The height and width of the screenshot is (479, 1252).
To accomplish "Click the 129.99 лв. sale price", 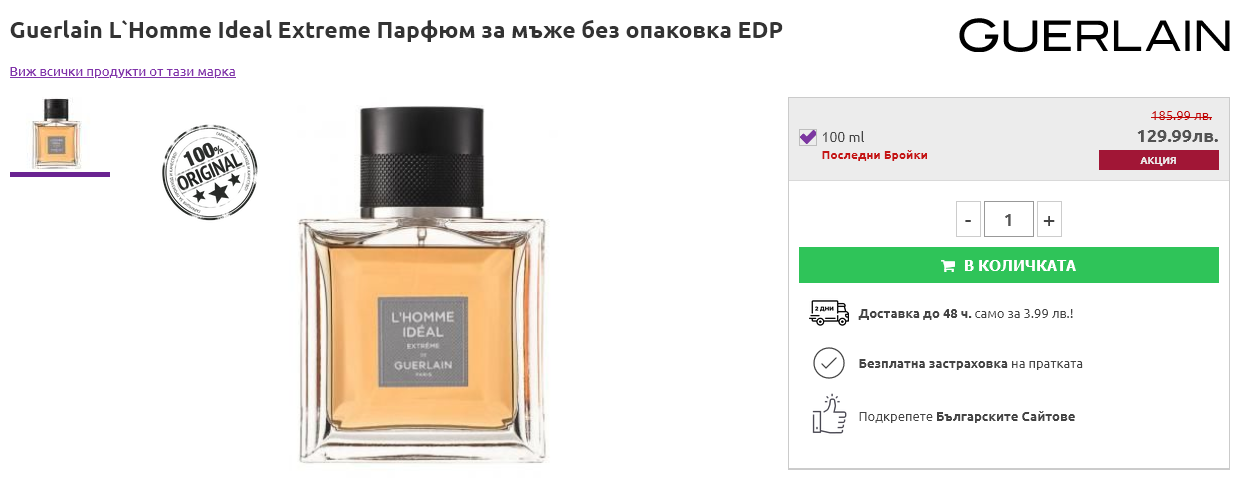I will click(x=1177, y=136).
